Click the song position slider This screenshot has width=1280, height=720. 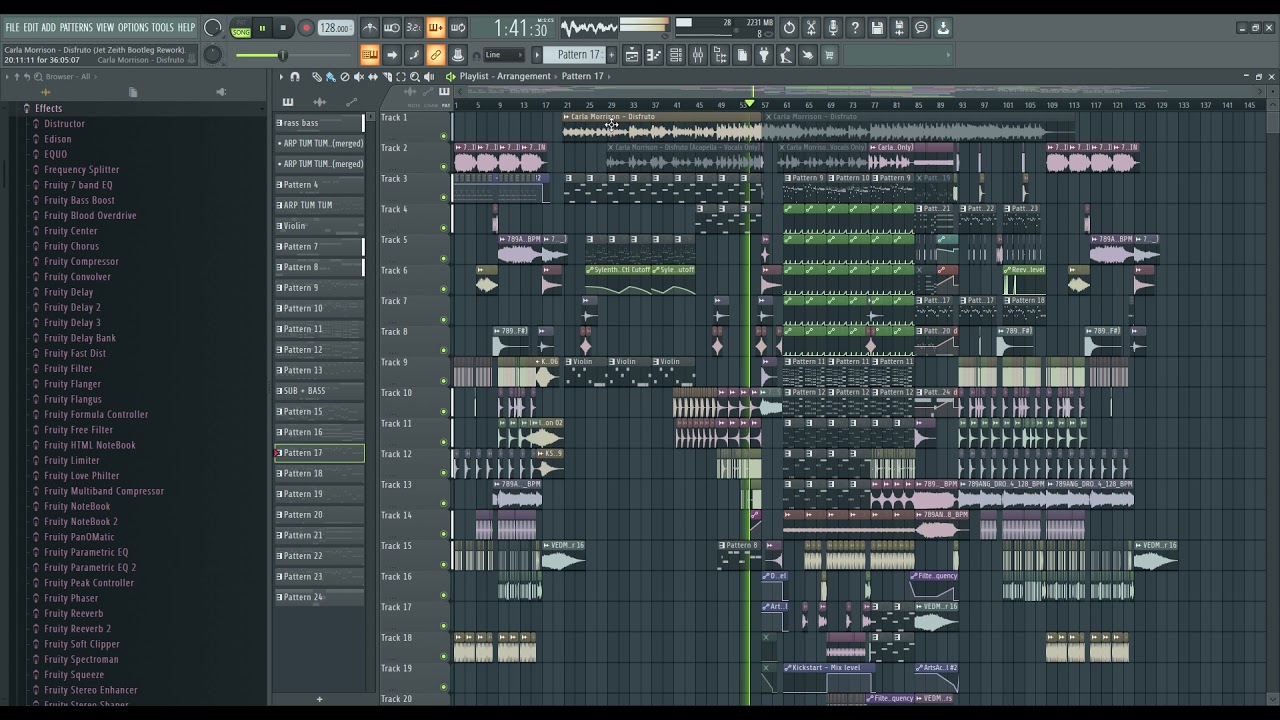pyautogui.click(x=294, y=55)
